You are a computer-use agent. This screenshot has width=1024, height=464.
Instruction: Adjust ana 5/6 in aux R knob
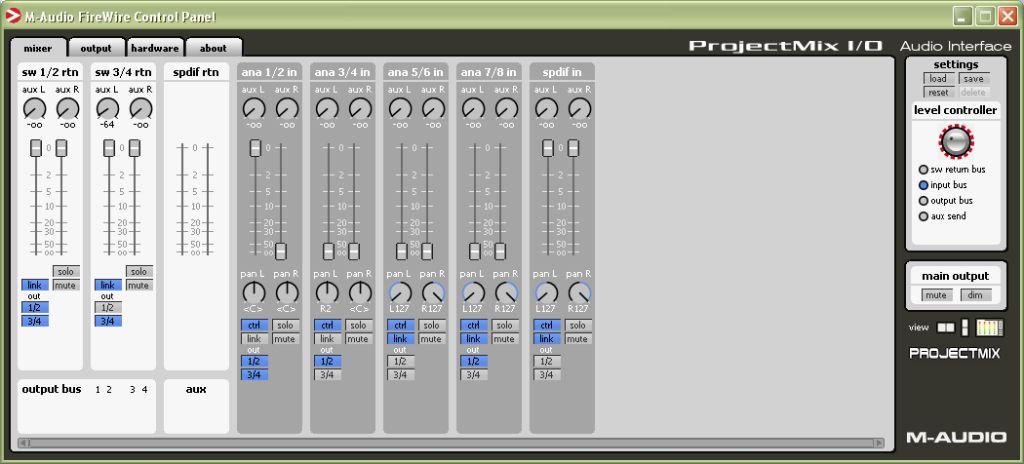pos(433,108)
